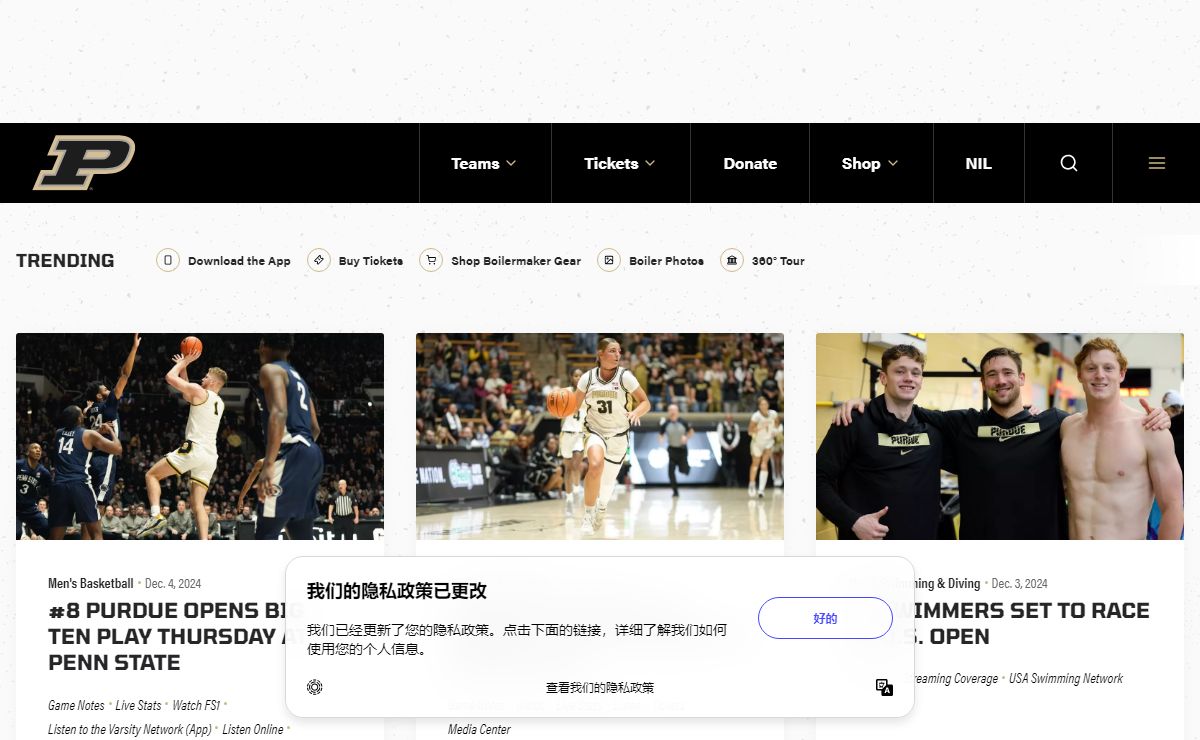Open the NIL page
The width and height of the screenshot is (1200, 740).
[978, 163]
